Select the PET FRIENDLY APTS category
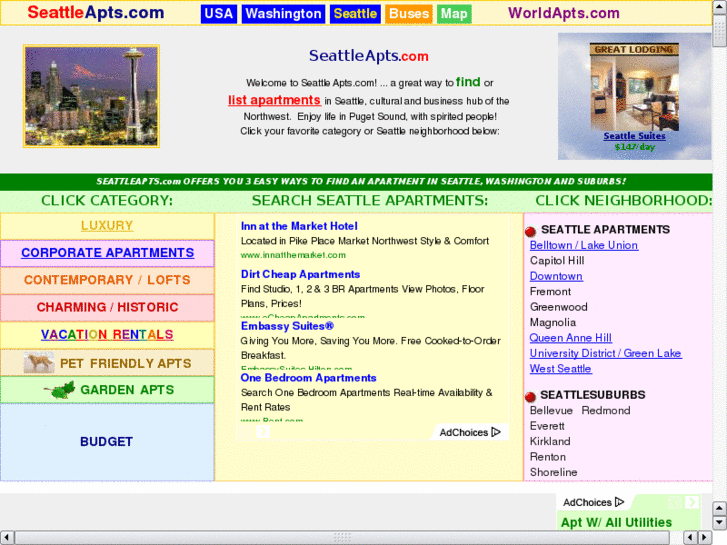Image resolution: width=727 pixels, height=545 pixels. tap(126, 363)
